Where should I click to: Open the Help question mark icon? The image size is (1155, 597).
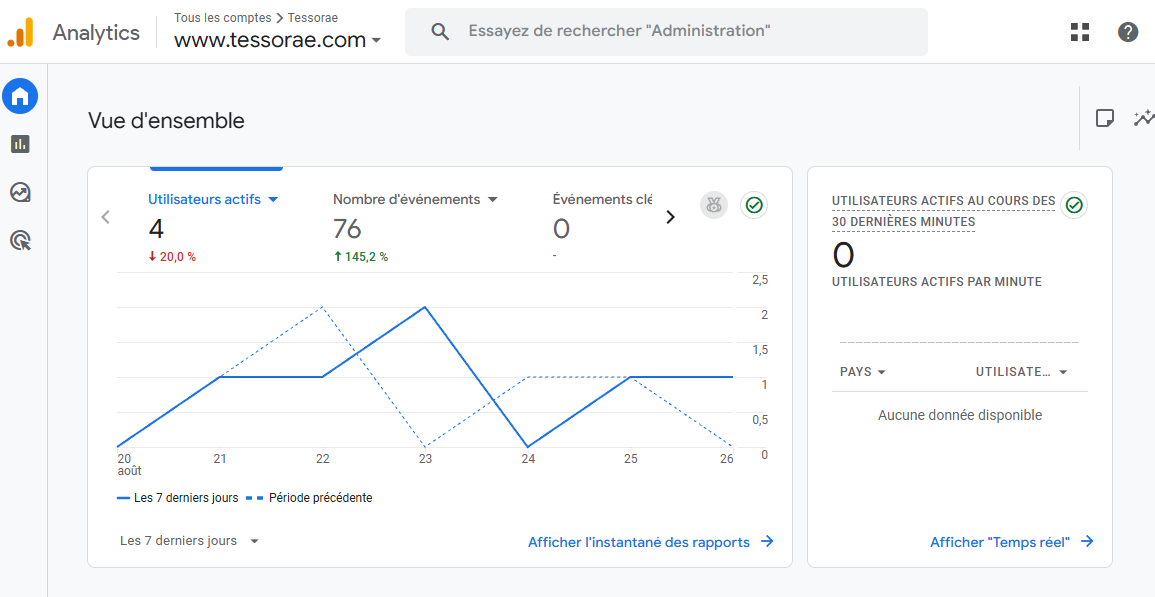[x=1128, y=32]
